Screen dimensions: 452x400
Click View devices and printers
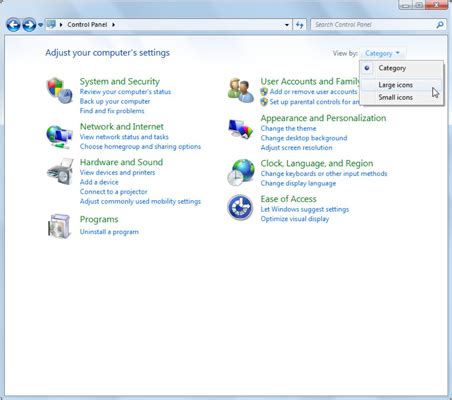point(117,173)
